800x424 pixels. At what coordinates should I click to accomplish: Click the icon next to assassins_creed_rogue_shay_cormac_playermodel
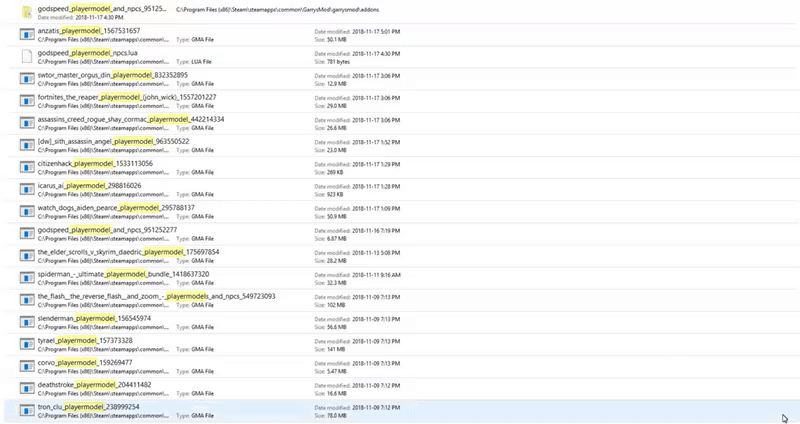[x=27, y=123]
